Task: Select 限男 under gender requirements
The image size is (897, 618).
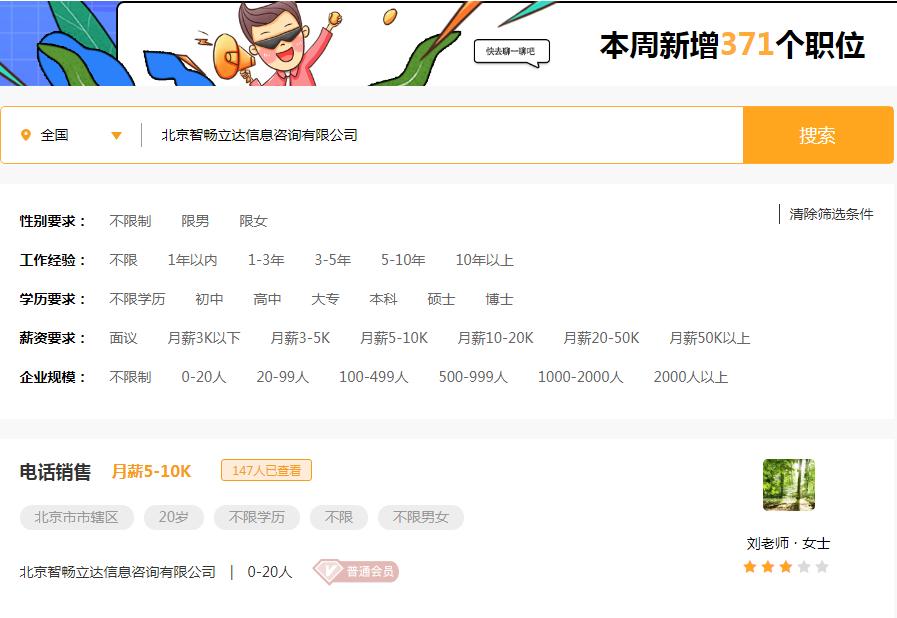Action: (196, 220)
